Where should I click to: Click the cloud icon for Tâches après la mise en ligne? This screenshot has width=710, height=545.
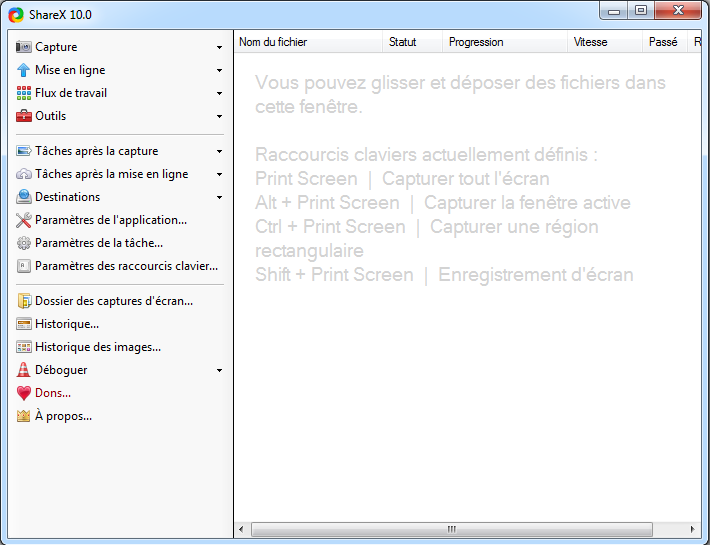point(24,174)
